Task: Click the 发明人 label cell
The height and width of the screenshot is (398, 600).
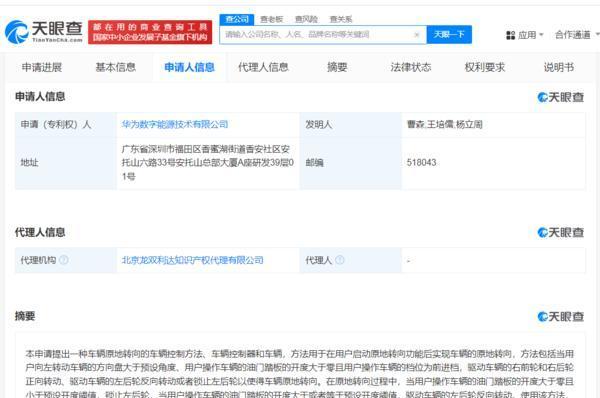Action: click(351, 124)
